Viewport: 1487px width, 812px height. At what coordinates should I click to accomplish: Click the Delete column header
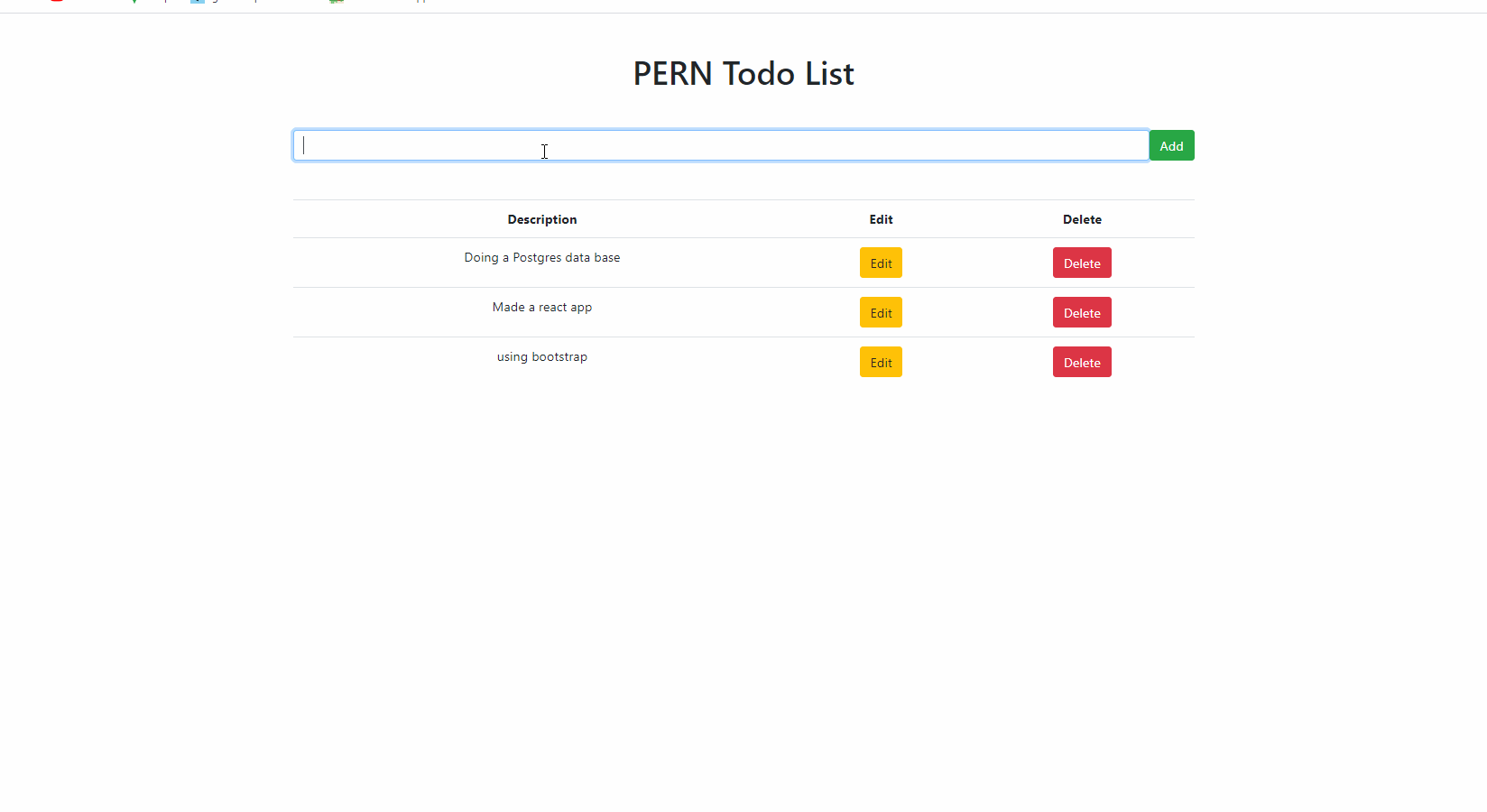coord(1082,219)
